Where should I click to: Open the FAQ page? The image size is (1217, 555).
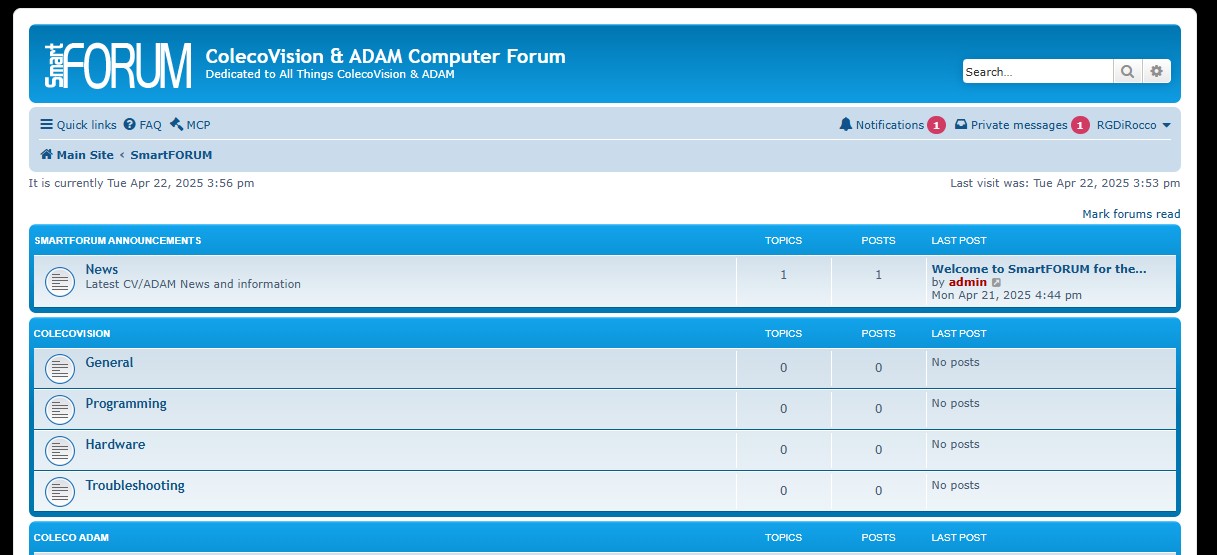point(142,125)
